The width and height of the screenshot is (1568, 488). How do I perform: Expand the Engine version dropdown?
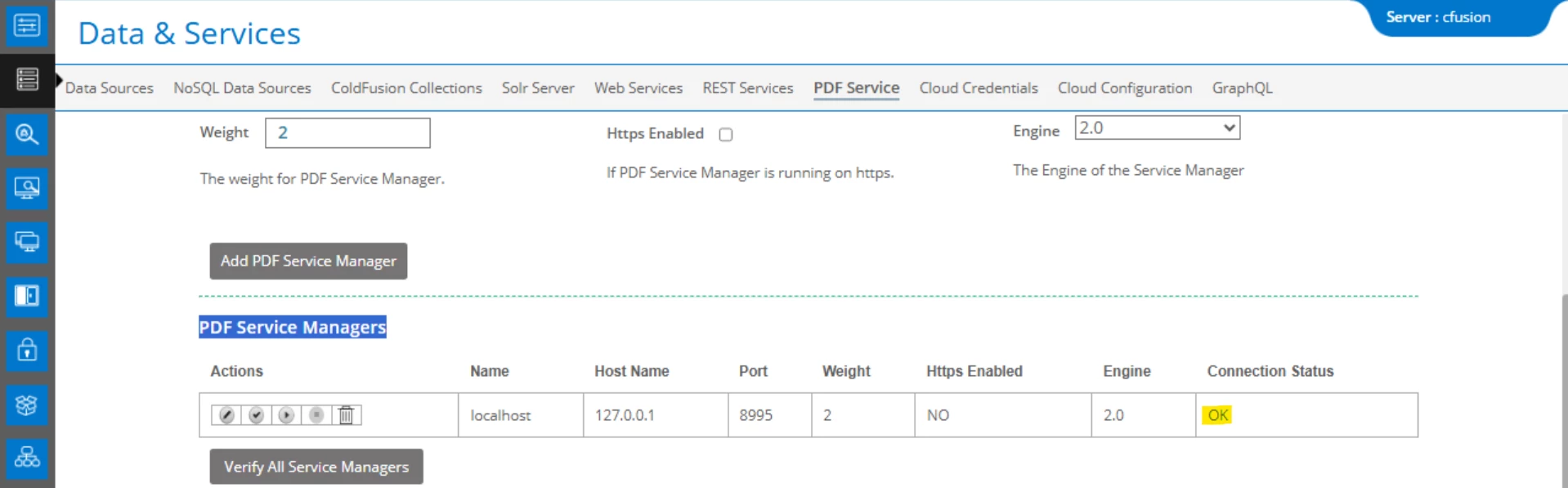point(1157,128)
